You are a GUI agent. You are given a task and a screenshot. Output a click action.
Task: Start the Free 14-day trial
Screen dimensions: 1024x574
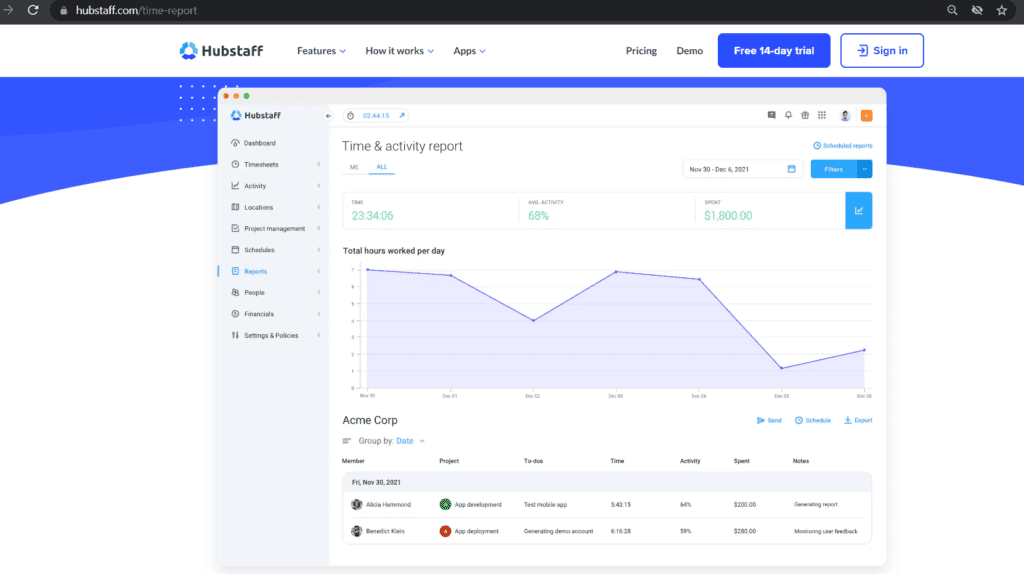point(774,50)
